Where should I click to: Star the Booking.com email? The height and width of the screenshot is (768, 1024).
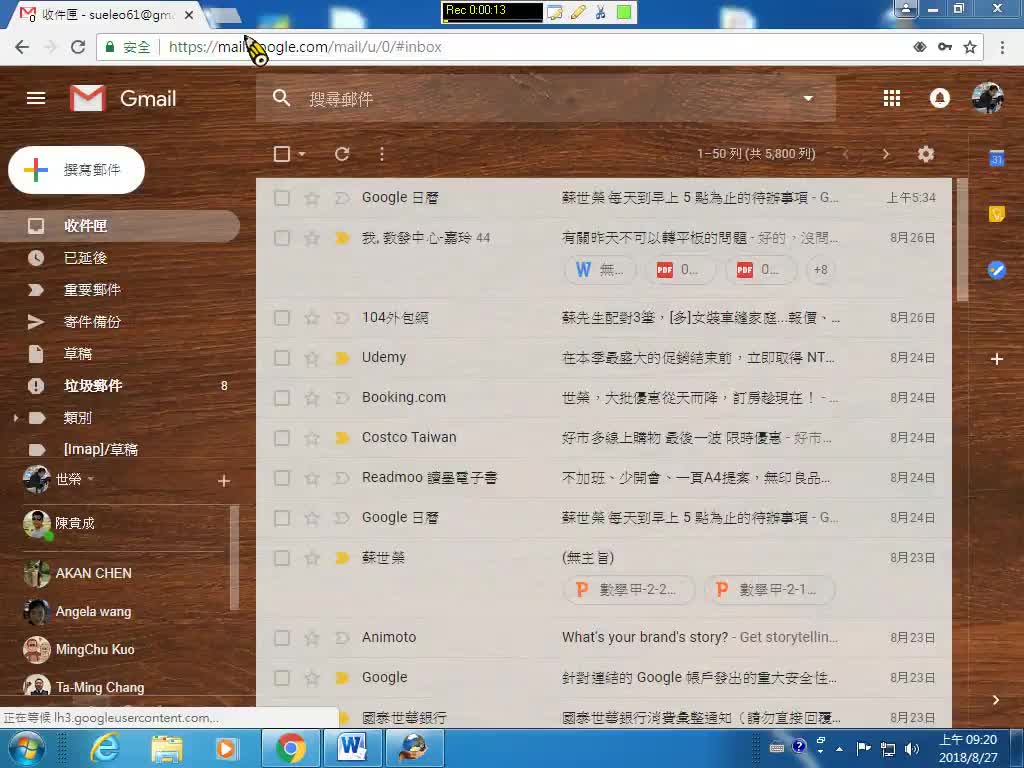click(x=312, y=398)
